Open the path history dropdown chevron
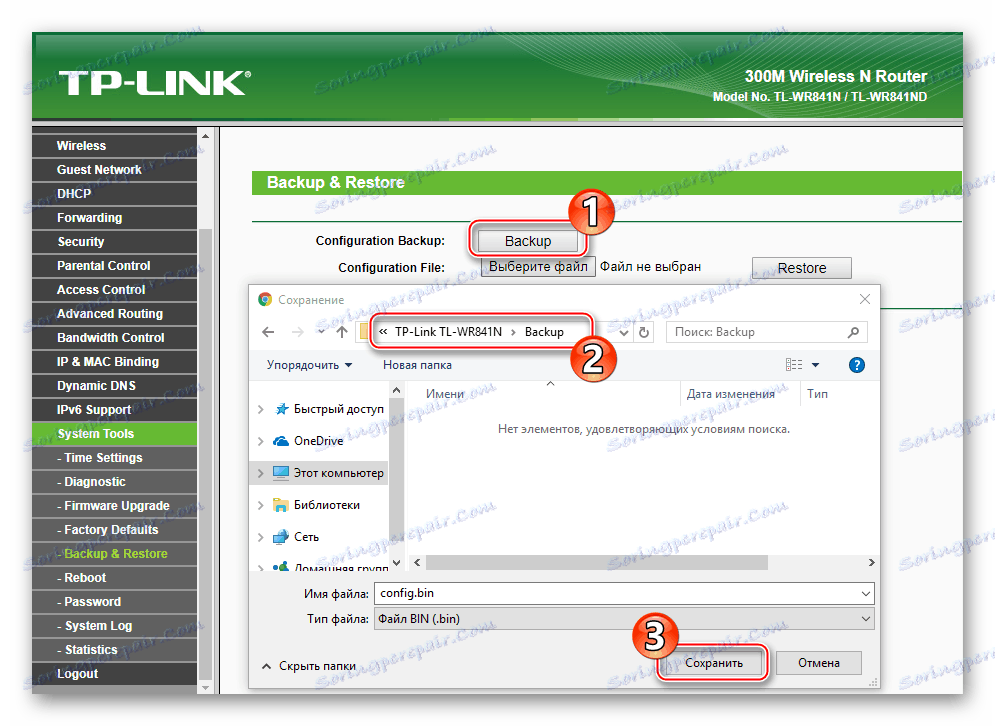 point(624,333)
